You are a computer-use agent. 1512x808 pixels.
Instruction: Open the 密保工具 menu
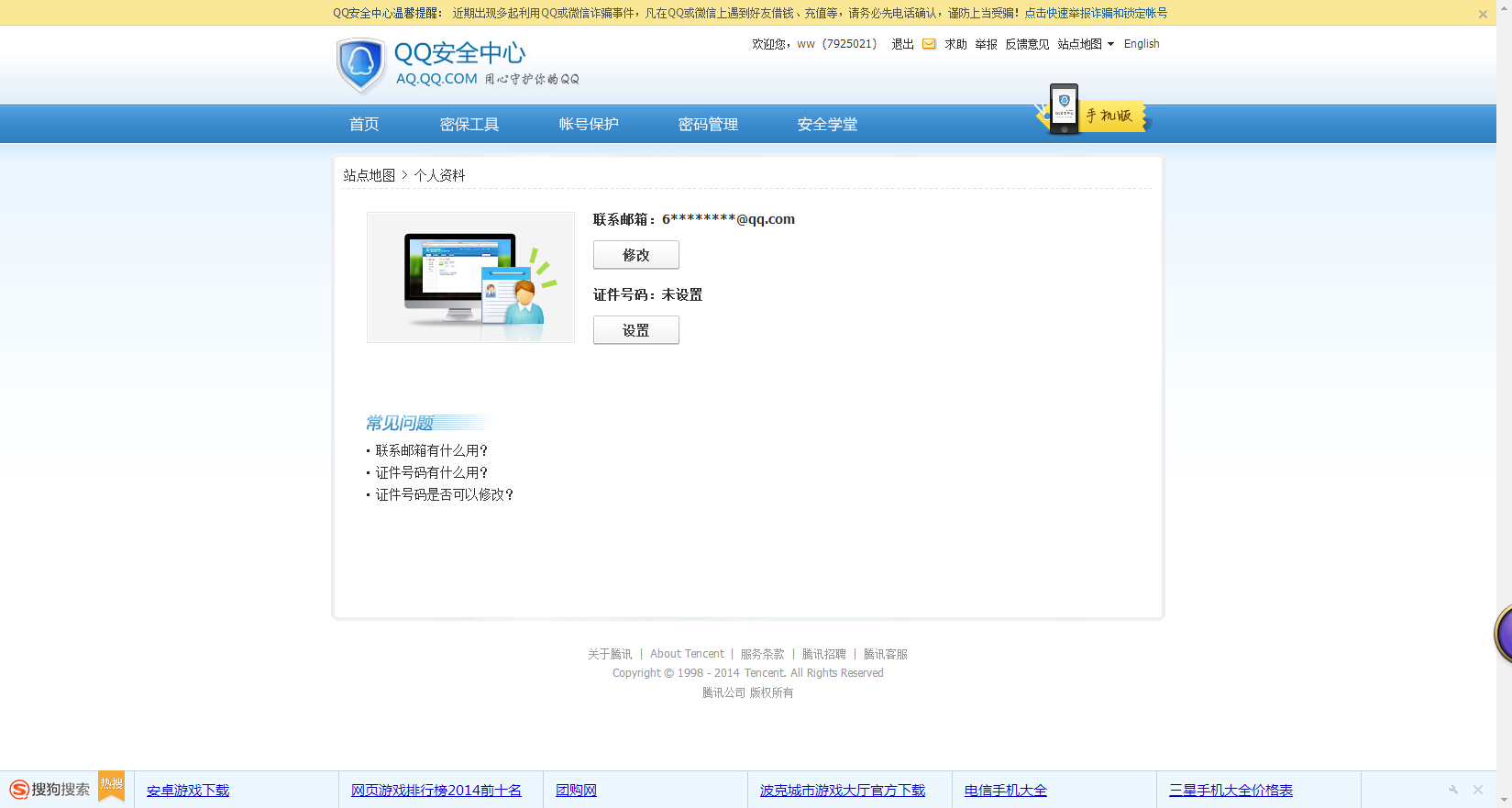click(x=469, y=125)
